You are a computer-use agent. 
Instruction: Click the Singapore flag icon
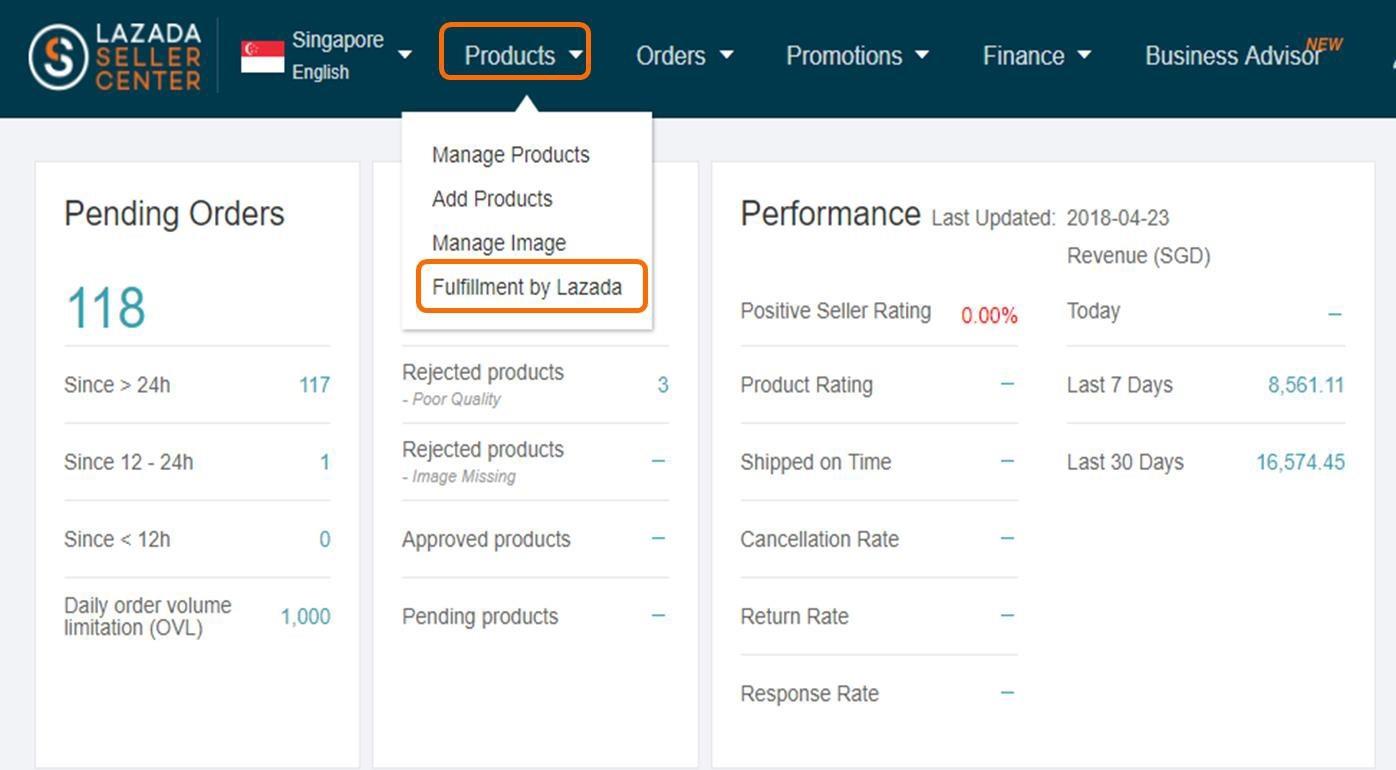click(263, 56)
